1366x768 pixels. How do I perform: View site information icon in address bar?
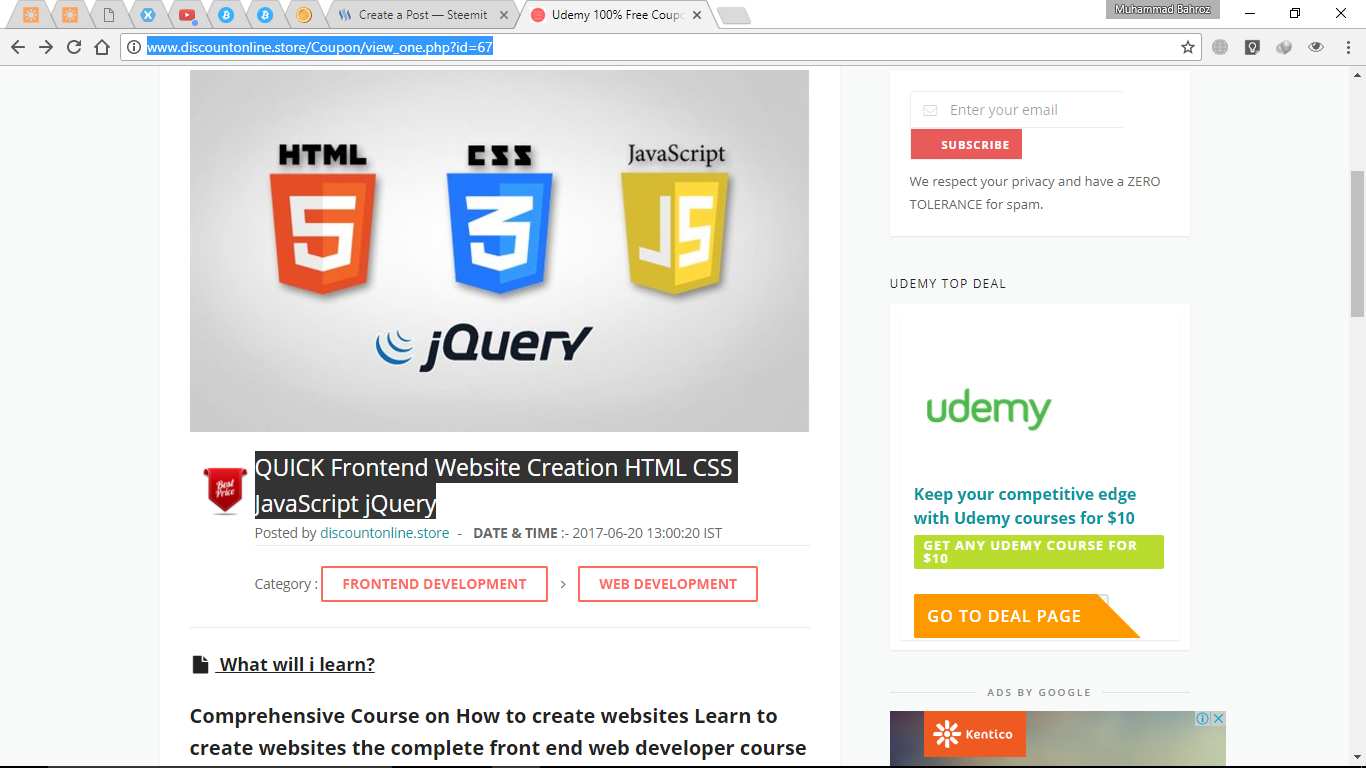coord(134,47)
